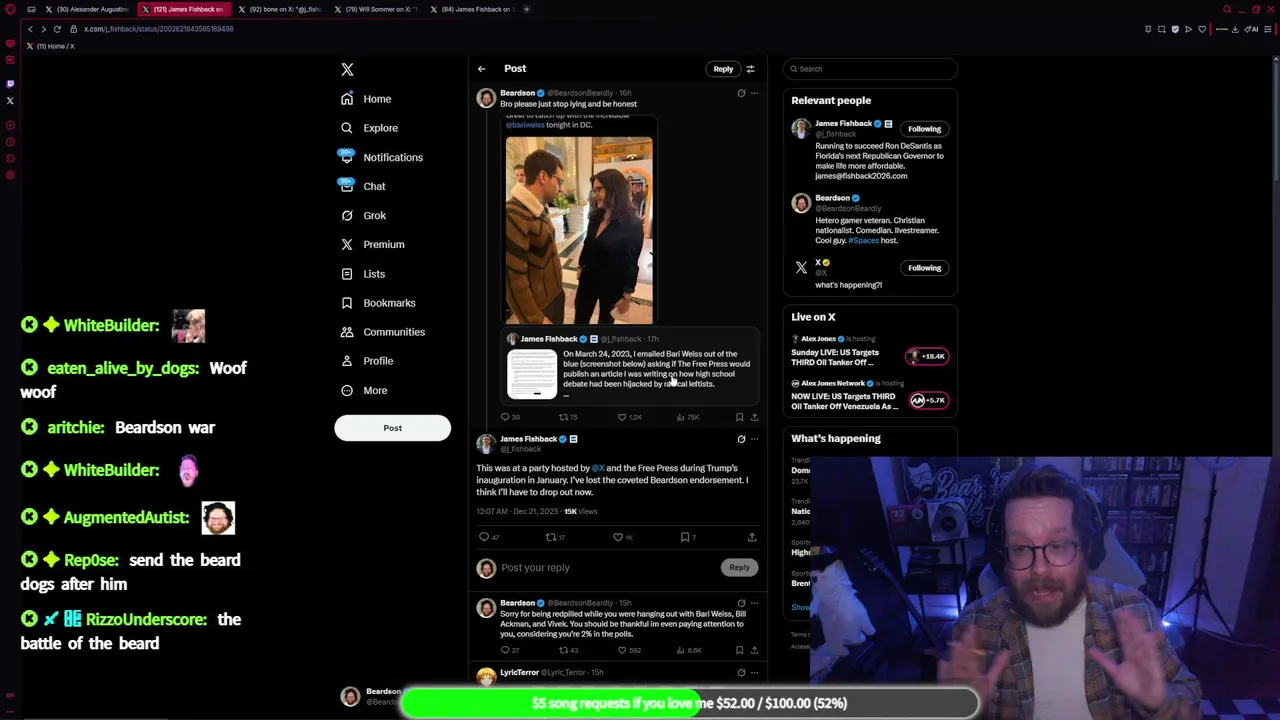1280x720 pixels.
Task: Open the browser AI assistant icon
Action: [1252, 29]
